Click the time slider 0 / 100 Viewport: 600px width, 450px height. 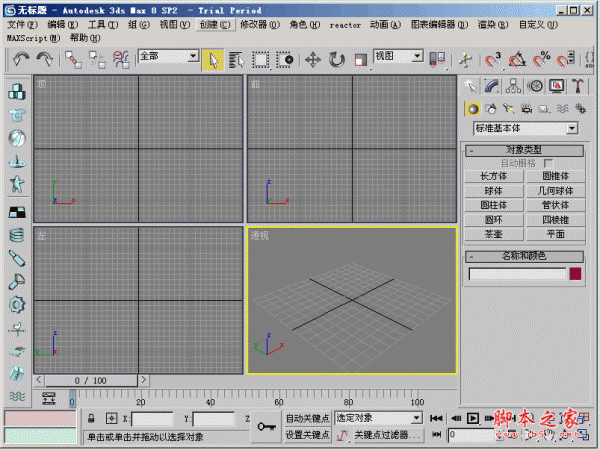91,380
